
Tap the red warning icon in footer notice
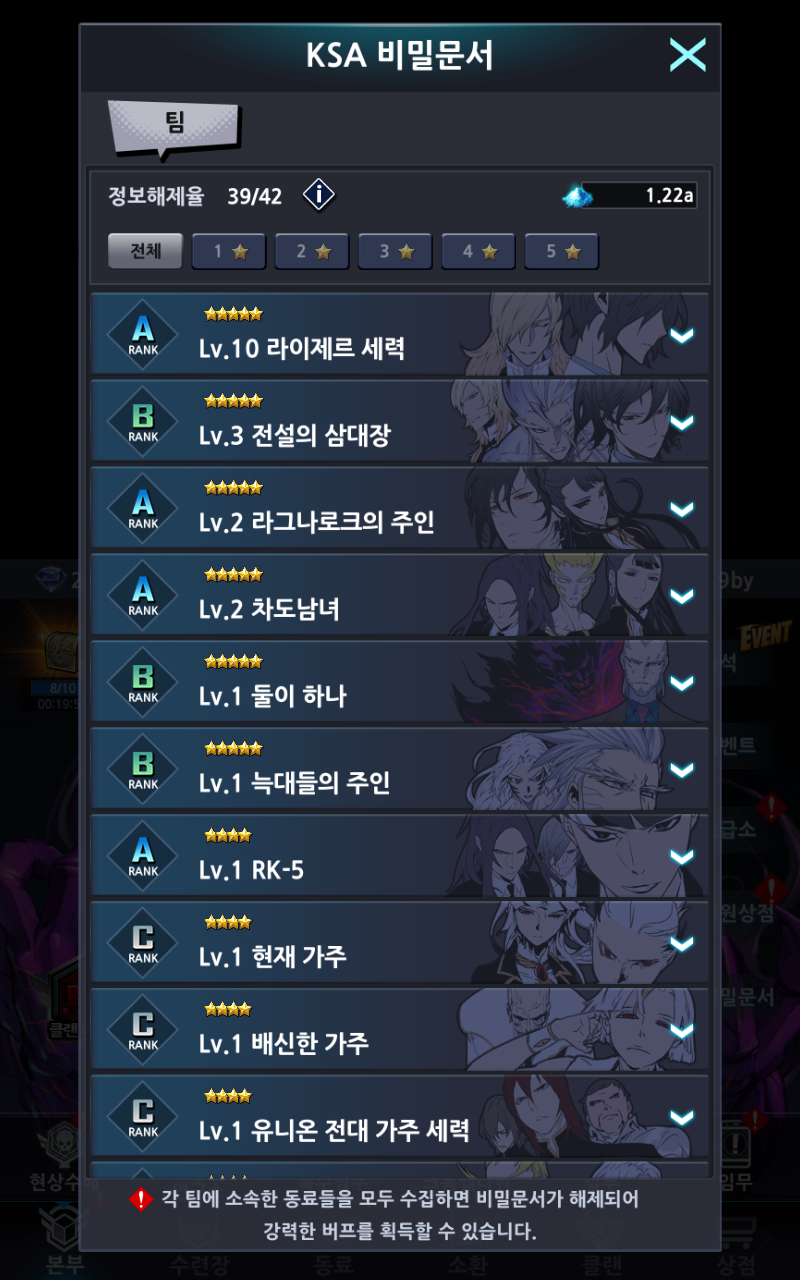tap(142, 1198)
